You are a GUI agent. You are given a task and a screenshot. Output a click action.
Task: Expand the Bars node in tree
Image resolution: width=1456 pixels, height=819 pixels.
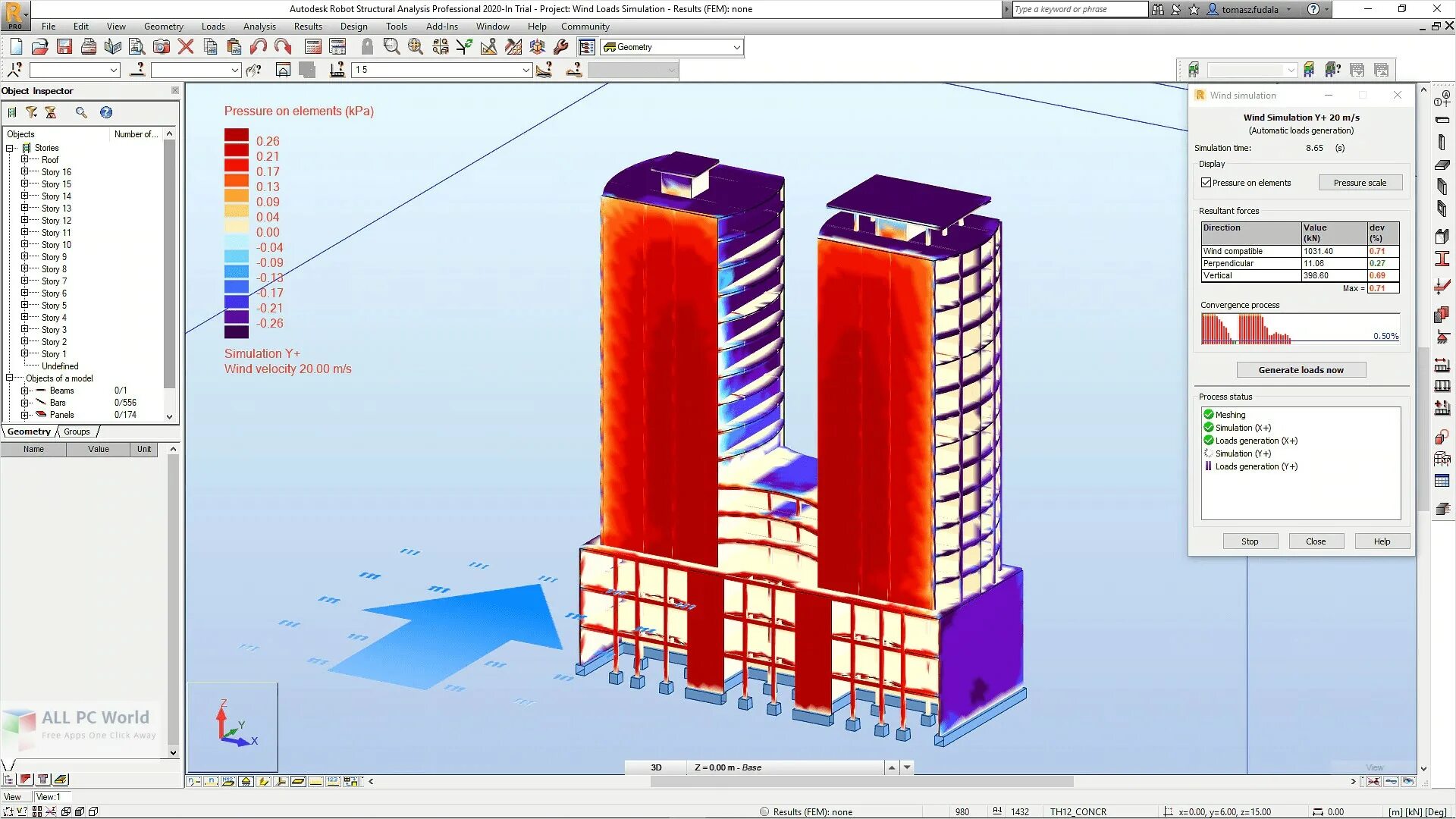(x=24, y=403)
